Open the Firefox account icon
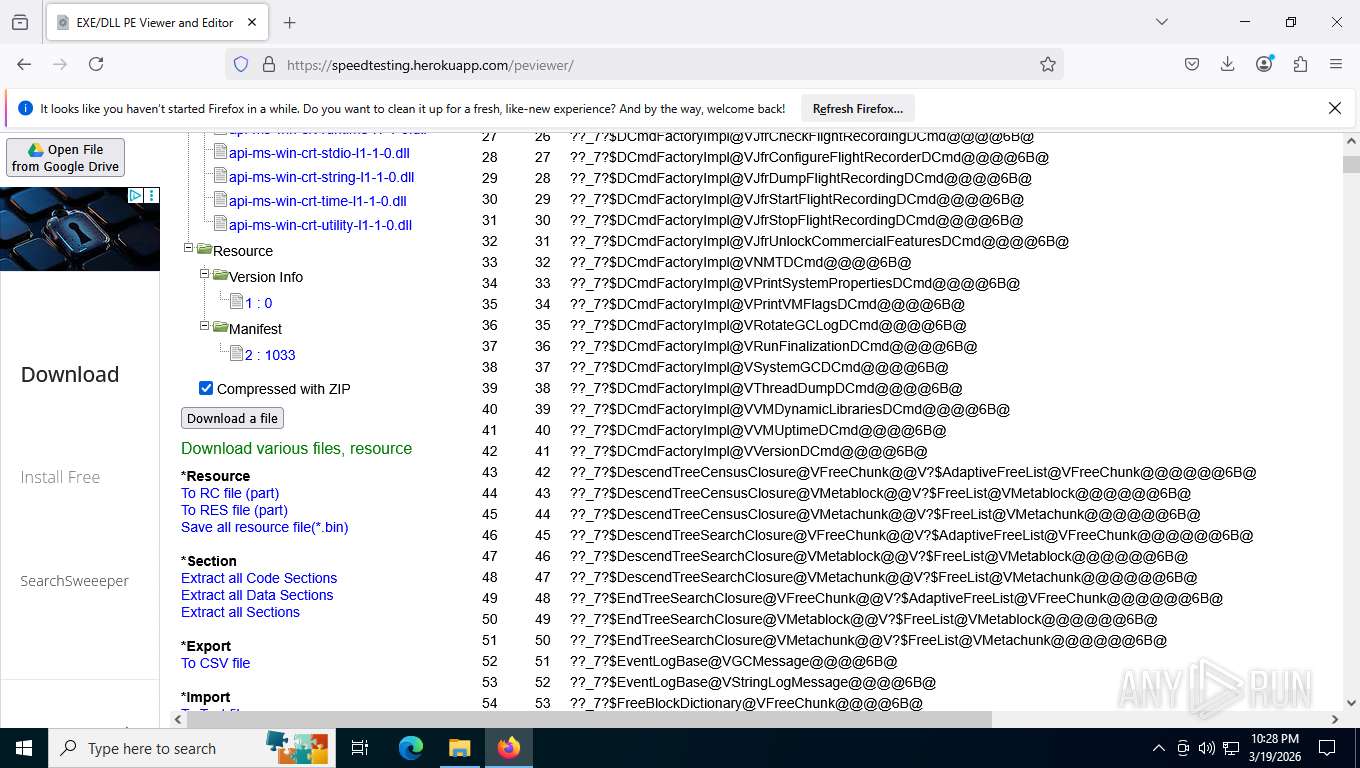The image size is (1360, 768). point(1264,64)
